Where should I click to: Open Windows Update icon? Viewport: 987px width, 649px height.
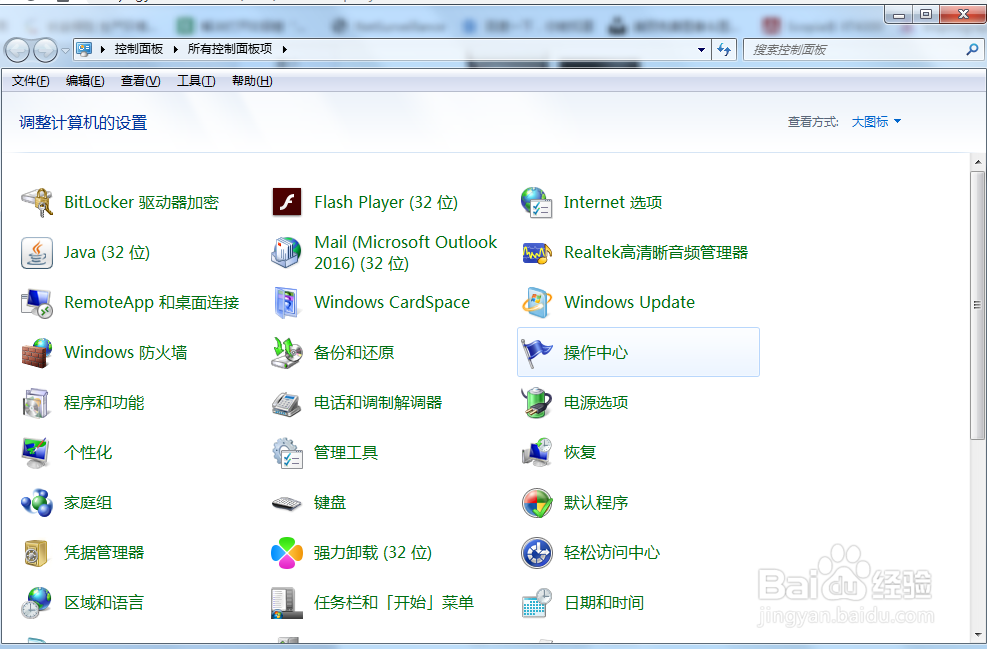pyautogui.click(x=536, y=303)
